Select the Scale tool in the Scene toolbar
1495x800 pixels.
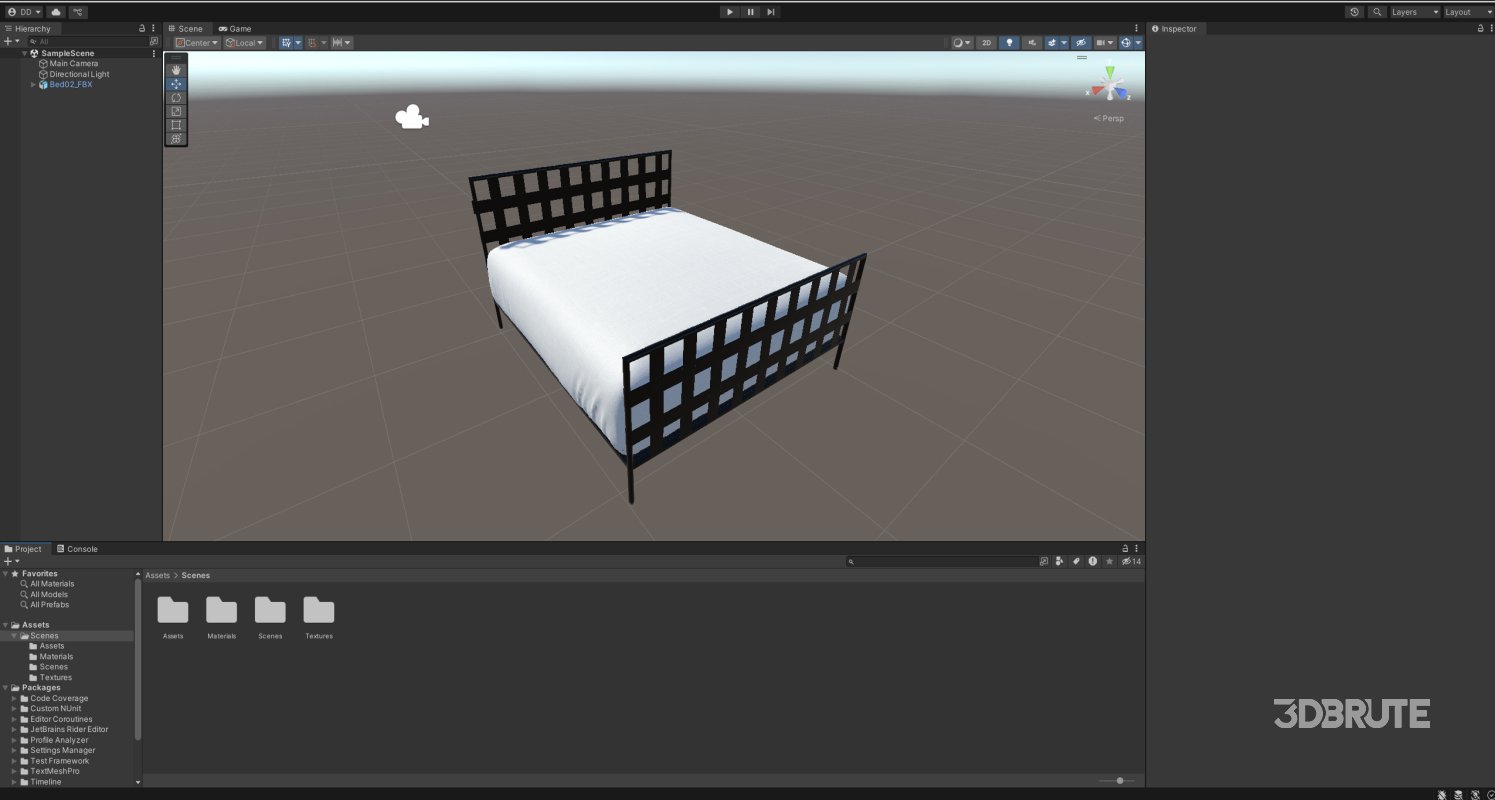click(176, 111)
